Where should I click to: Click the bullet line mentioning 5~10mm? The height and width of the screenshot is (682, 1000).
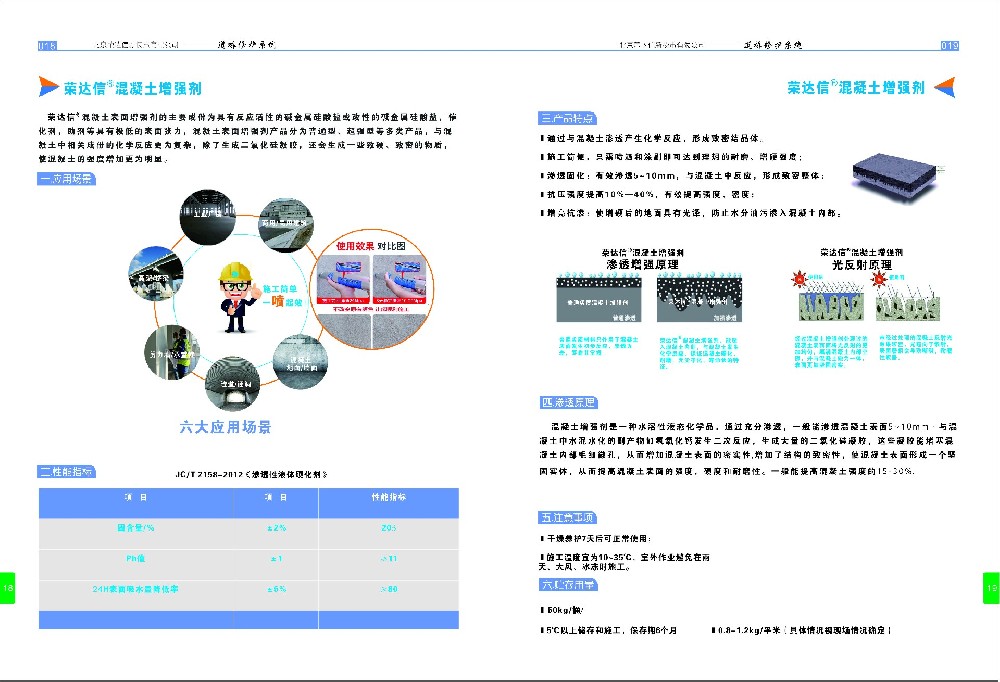point(682,175)
